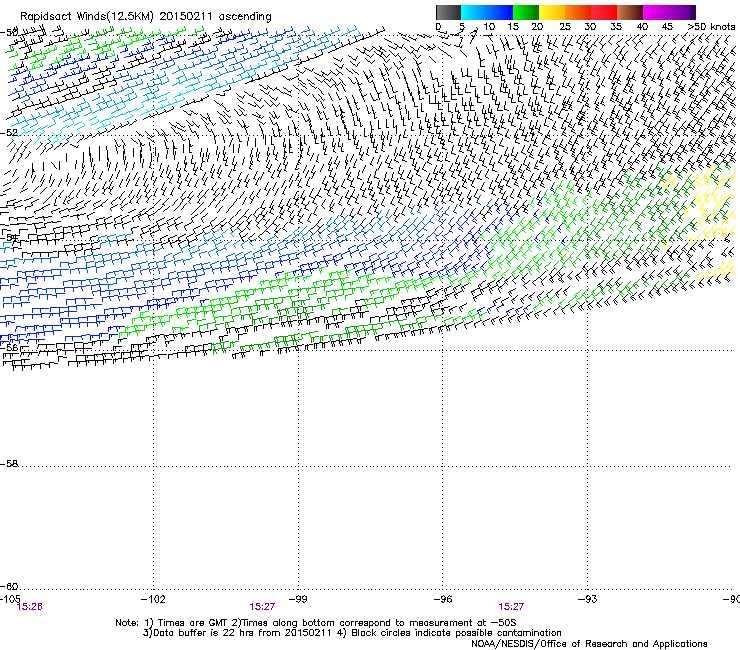Viewport: 740px width, 650px height.
Task: Click the -60 latitude label
Action: (9, 587)
